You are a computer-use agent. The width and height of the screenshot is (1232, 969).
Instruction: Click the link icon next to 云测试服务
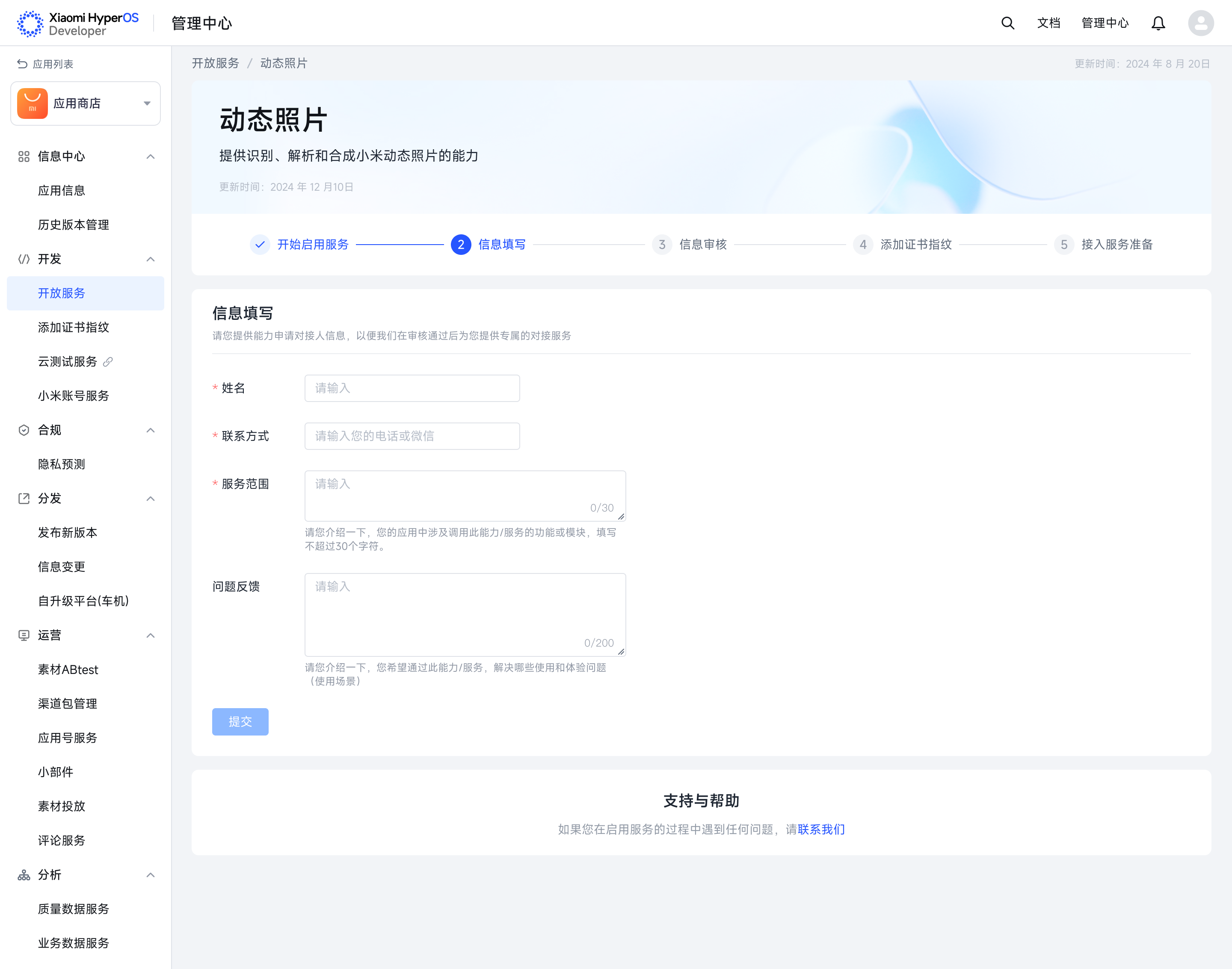click(x=108, y=361)
